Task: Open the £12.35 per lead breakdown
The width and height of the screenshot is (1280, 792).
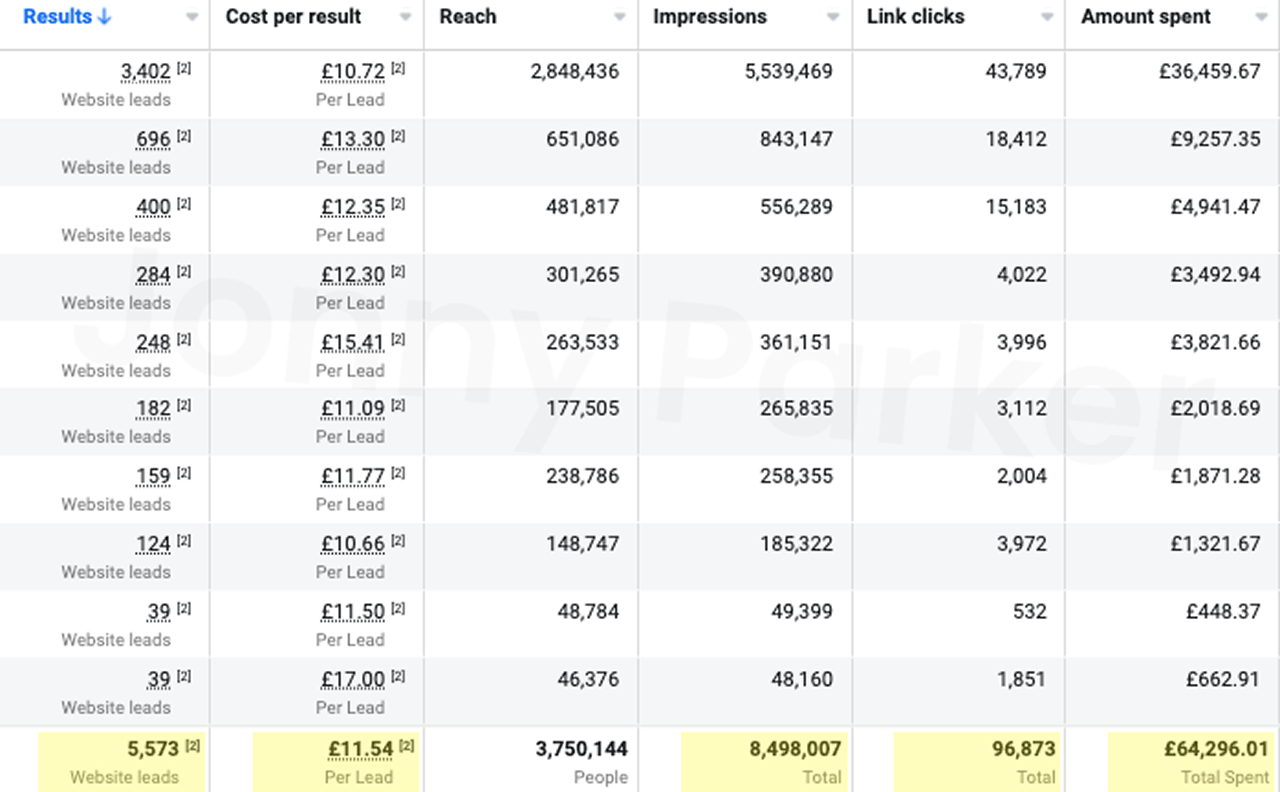Action: [x=353, y=206]
